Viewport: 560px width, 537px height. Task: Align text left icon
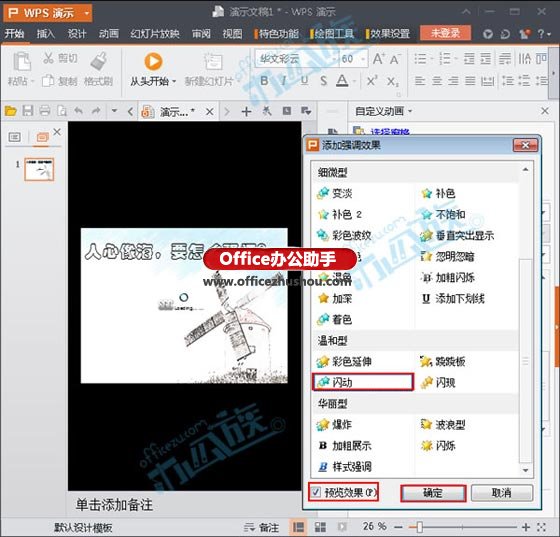(420, 81)
